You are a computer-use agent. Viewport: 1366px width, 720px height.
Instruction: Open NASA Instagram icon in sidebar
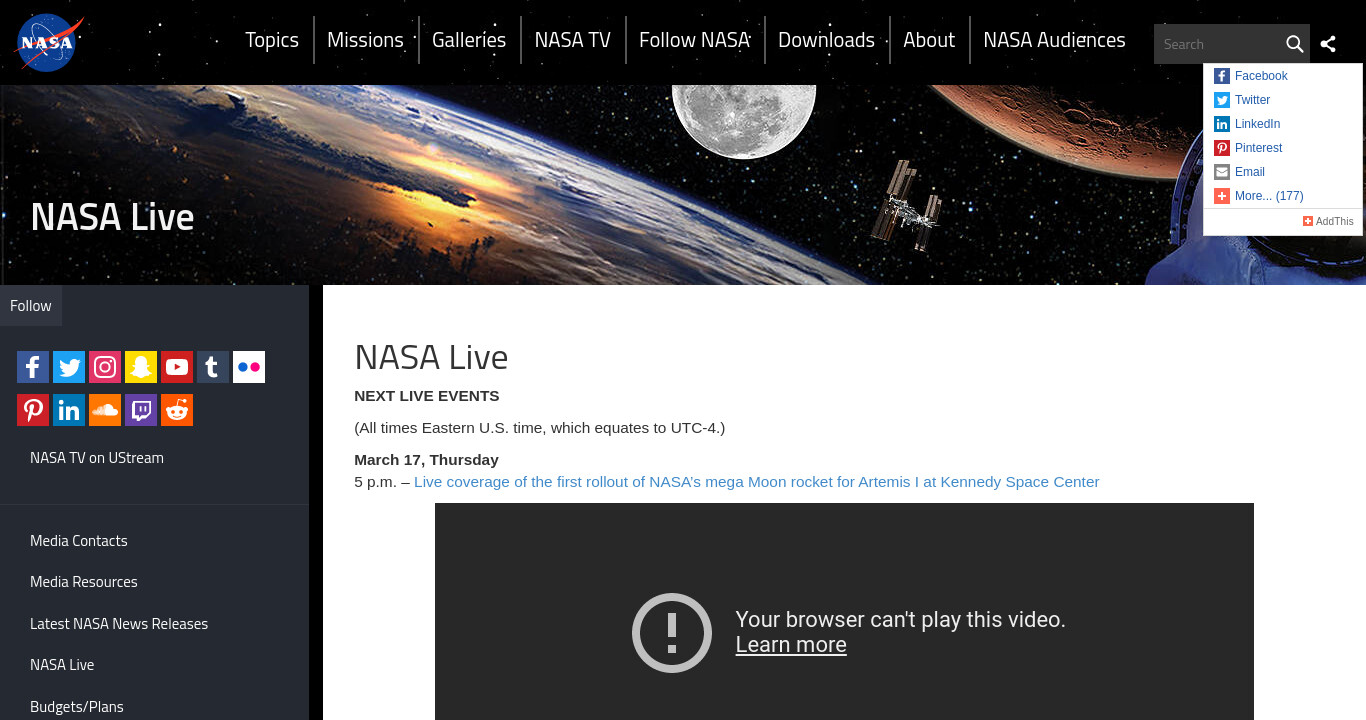point(105,367)
